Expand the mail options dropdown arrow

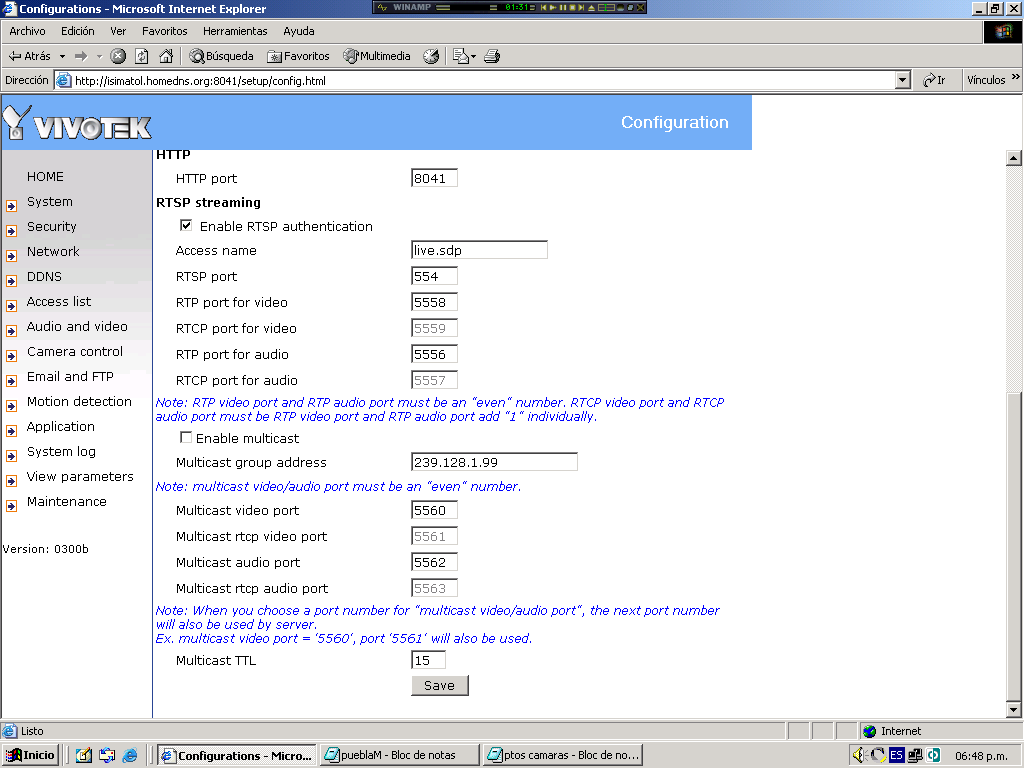472,56
